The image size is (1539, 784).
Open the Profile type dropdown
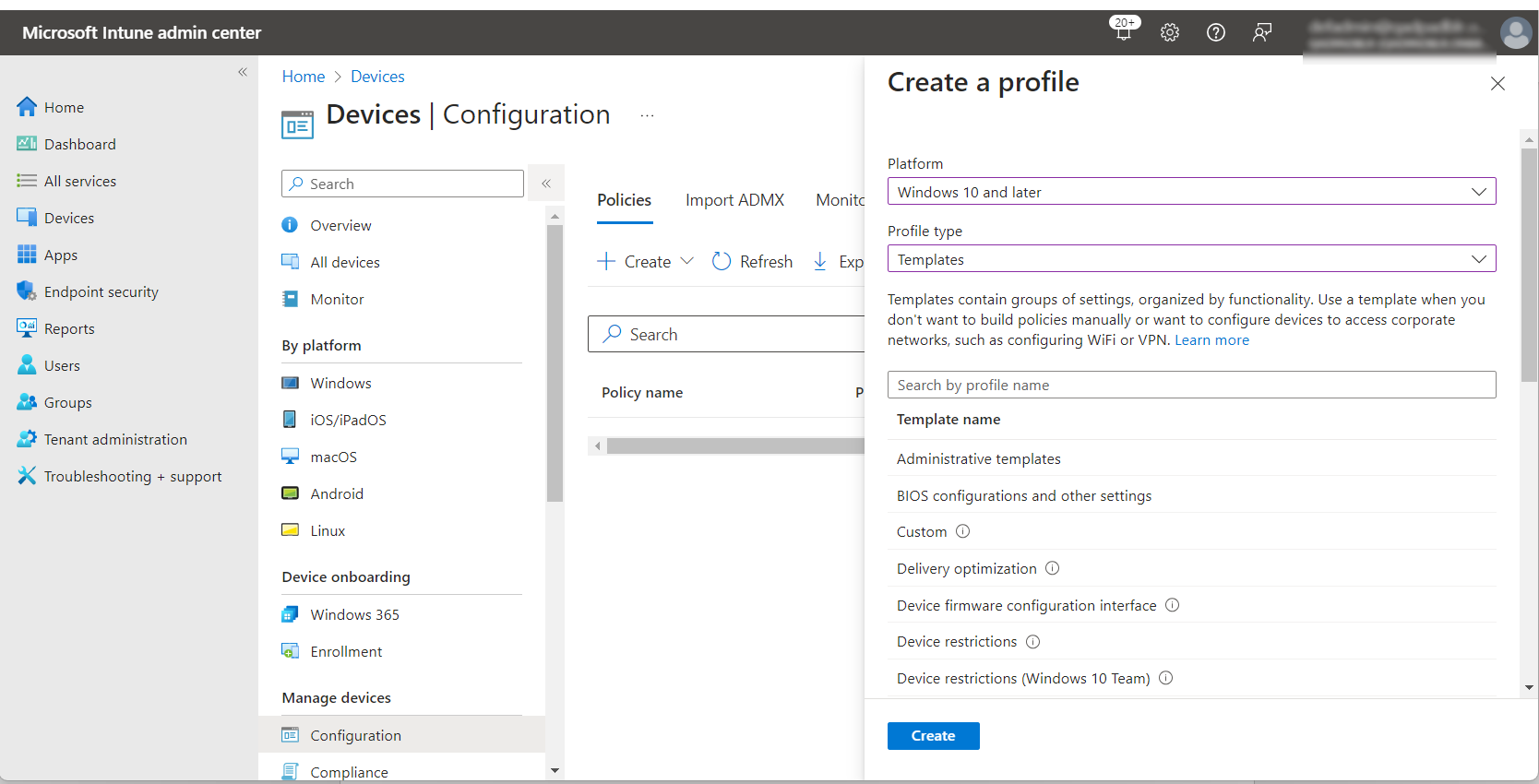[x=1191, y=259]
